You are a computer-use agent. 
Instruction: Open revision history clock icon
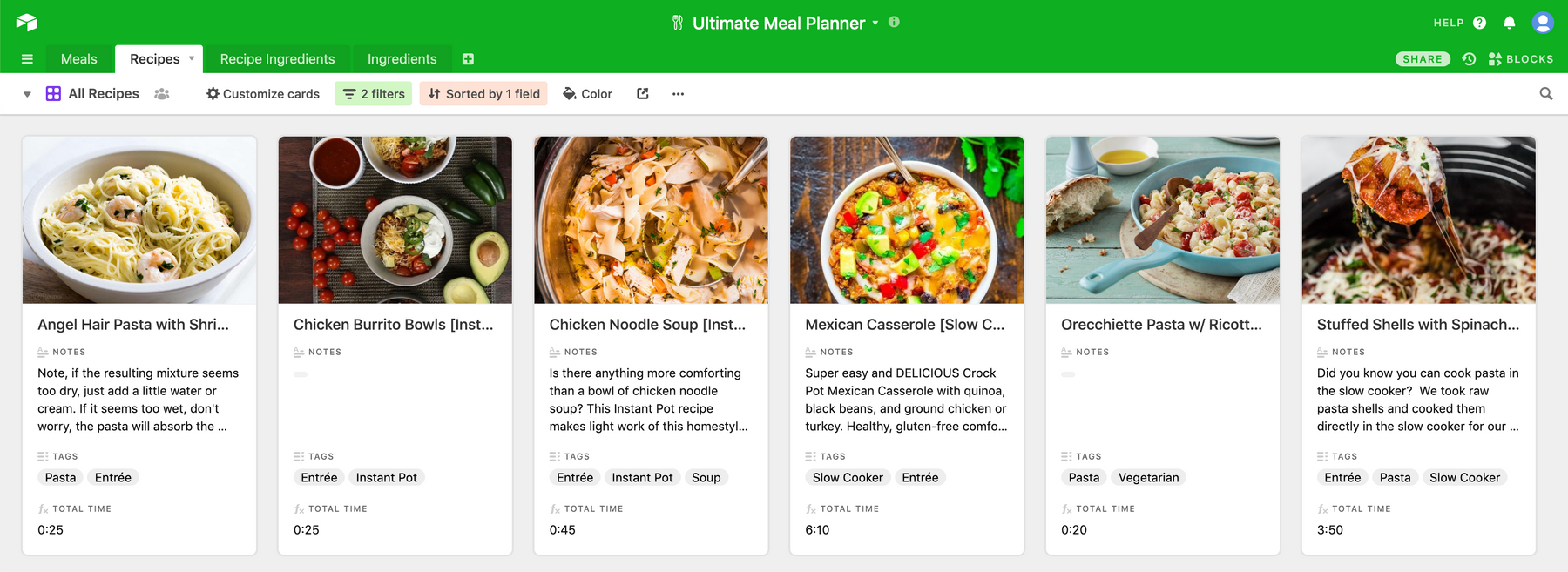1469,59
